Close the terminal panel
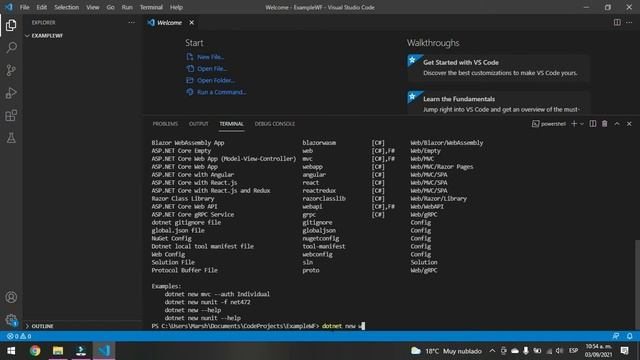This screenshot has height=360, width=640. pos(629,124)
